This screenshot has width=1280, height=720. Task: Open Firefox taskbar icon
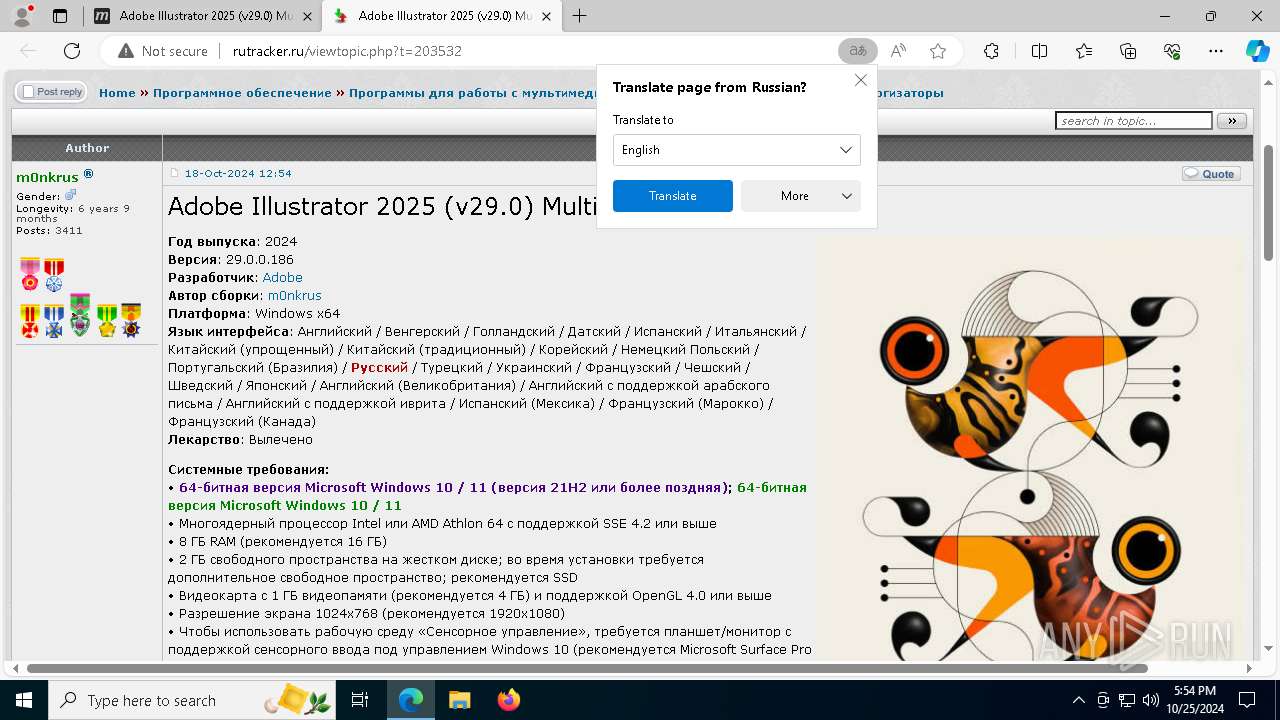click(x=508, y=700)
